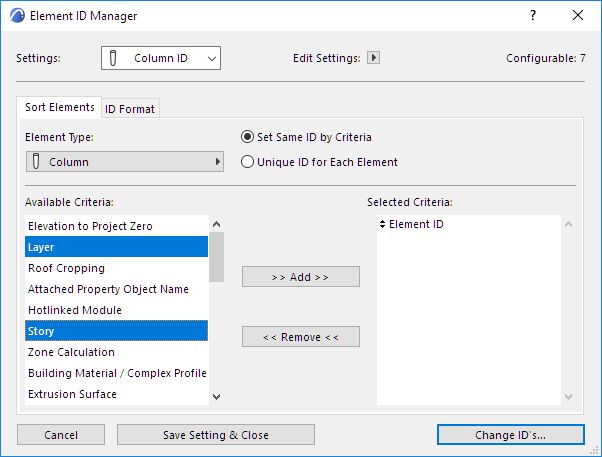Screen dimensions: 602x457
Task: Open the Column ID settings dropdown
Action: [x=160, y=58]
